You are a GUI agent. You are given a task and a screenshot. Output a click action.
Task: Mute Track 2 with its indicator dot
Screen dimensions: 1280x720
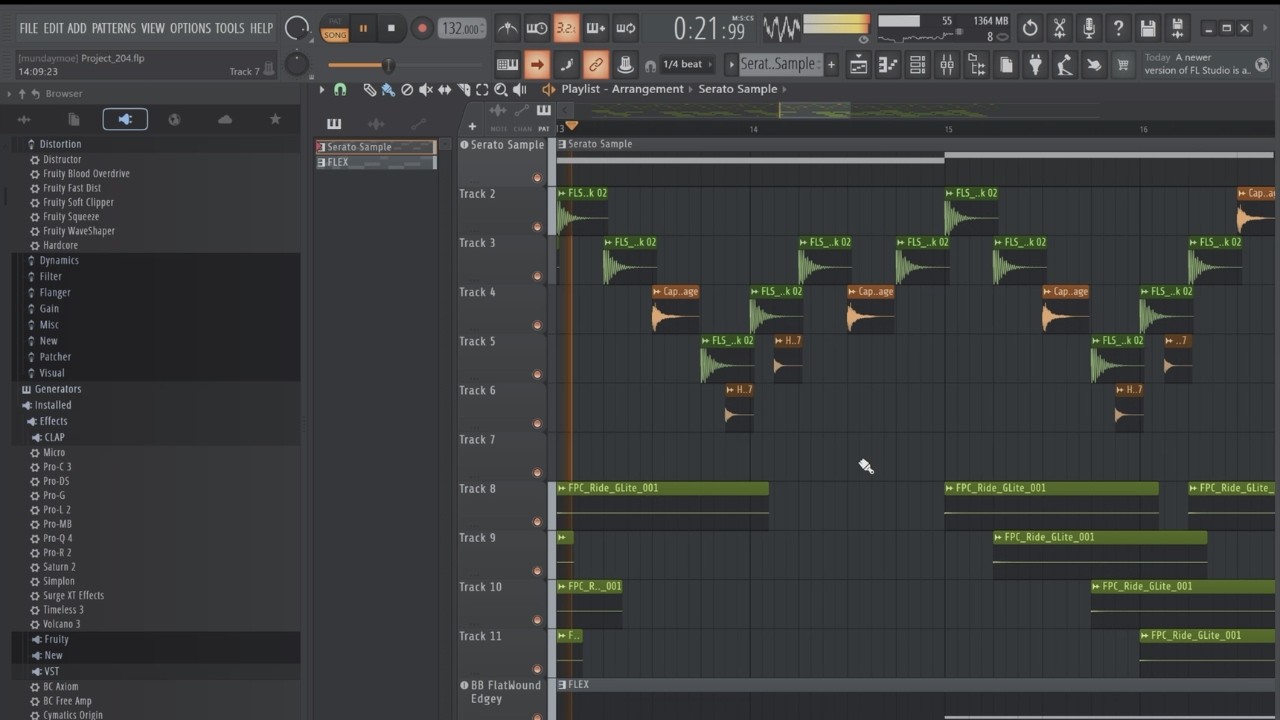(x=537, y=227)
